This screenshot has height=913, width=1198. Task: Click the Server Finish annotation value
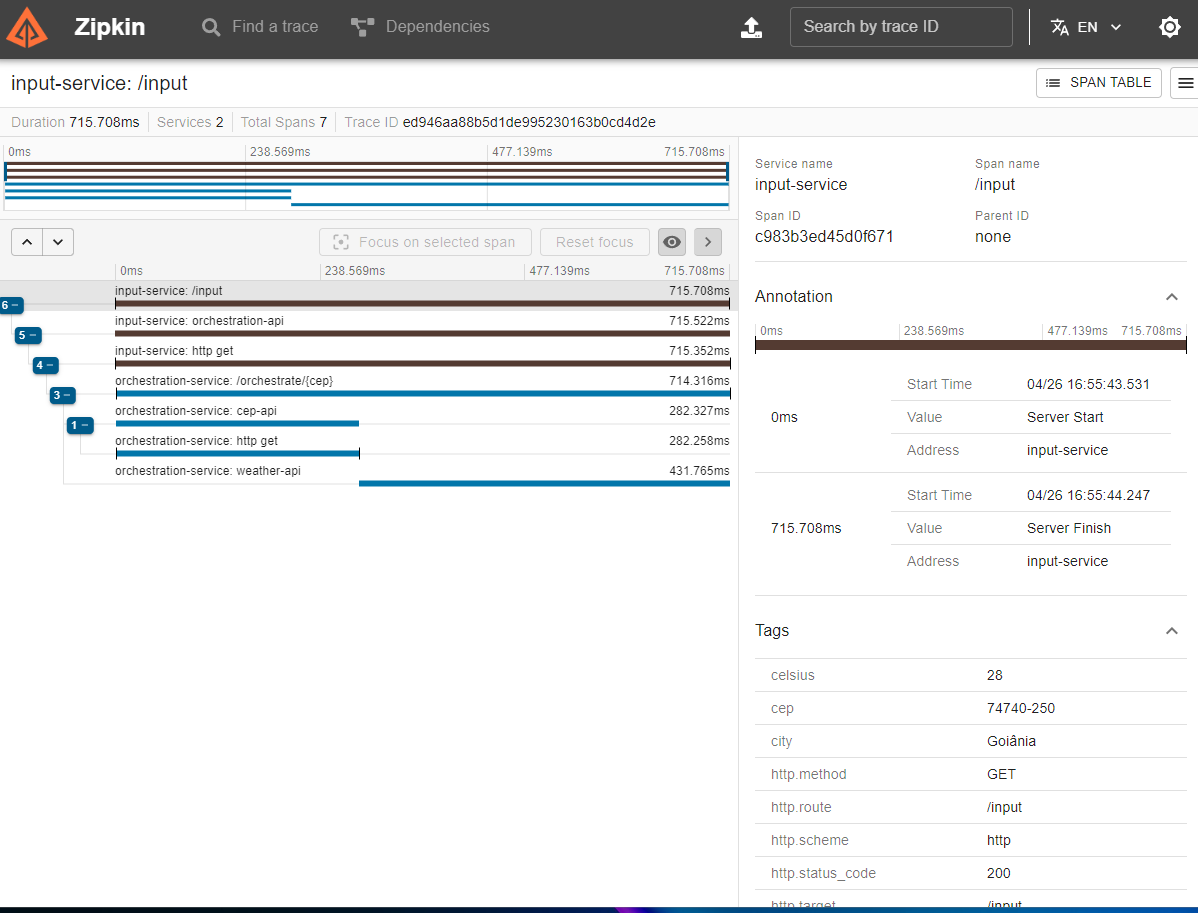pos(1068,528)
